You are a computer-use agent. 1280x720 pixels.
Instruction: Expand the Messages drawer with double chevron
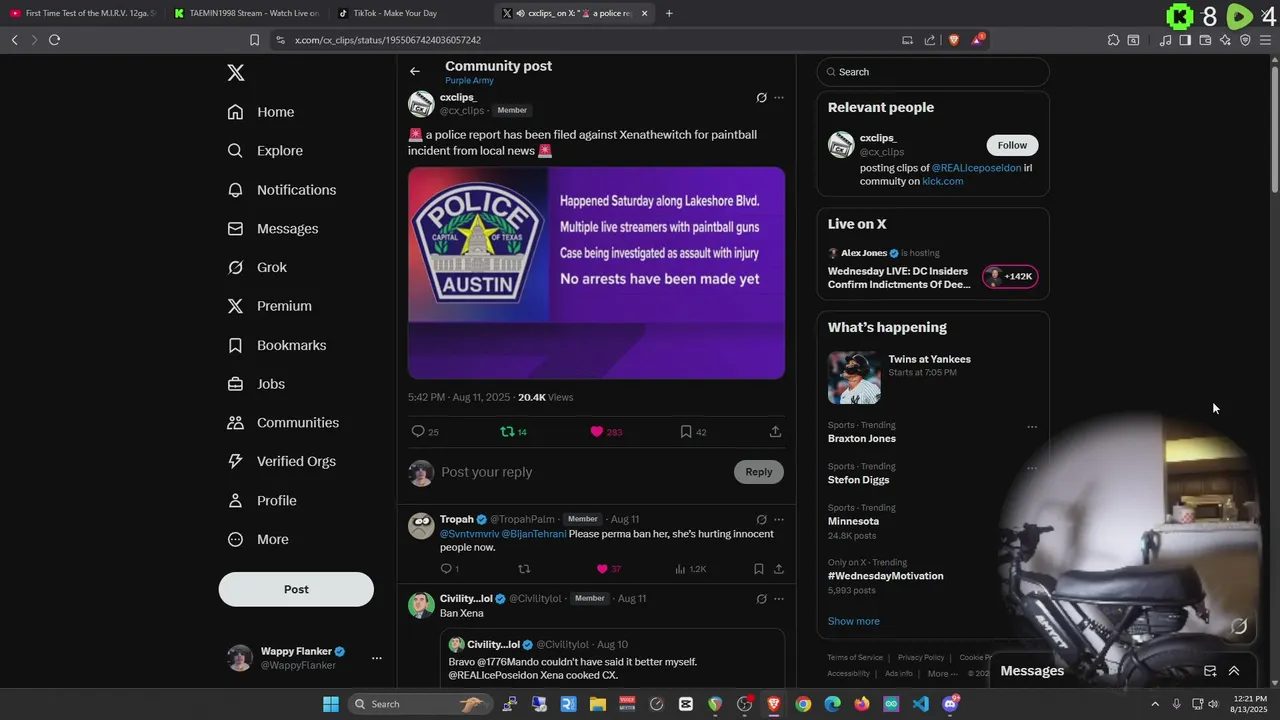(1234, 671)
